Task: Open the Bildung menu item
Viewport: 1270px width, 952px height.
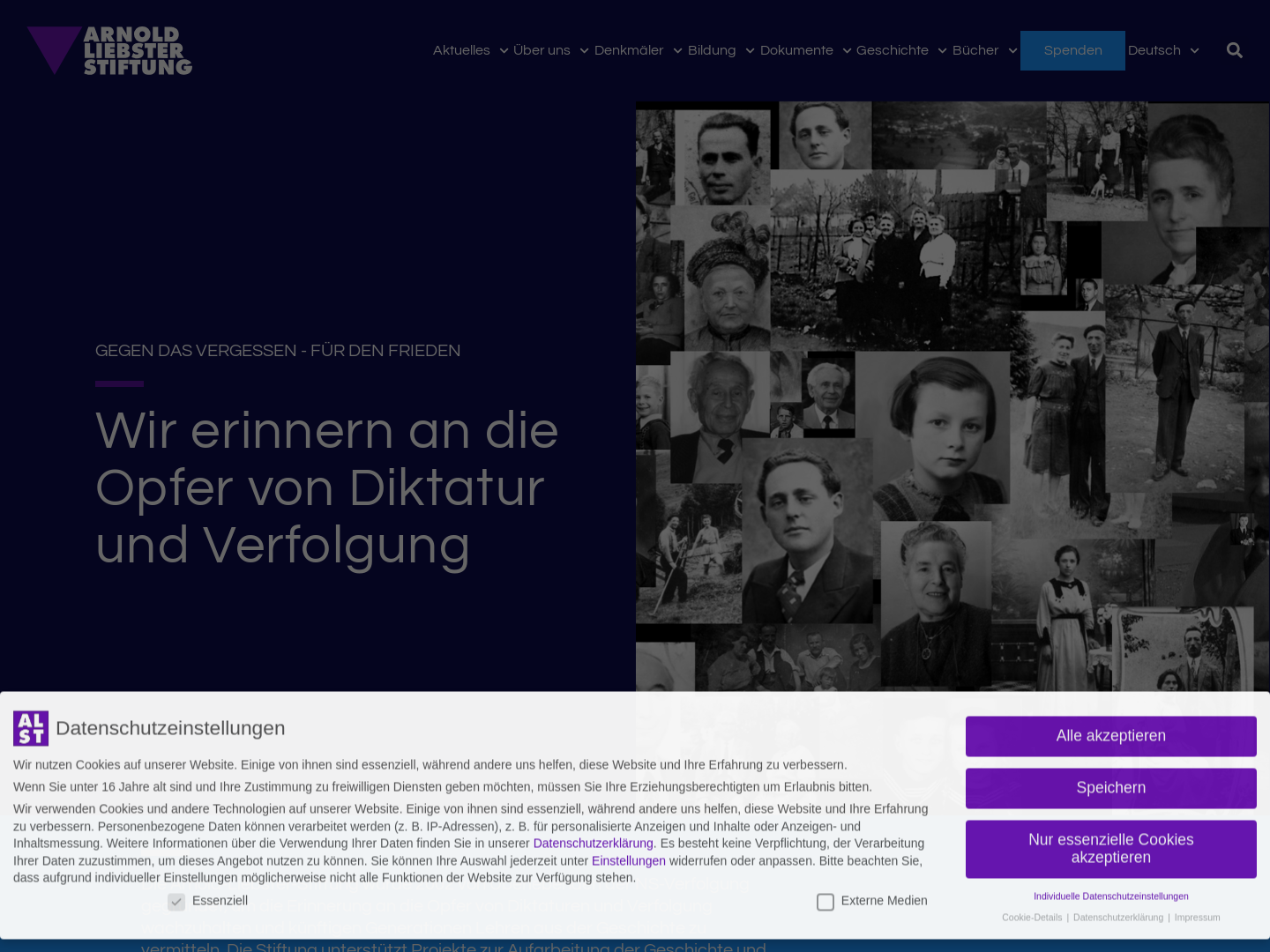Action: tap(712, 50)
